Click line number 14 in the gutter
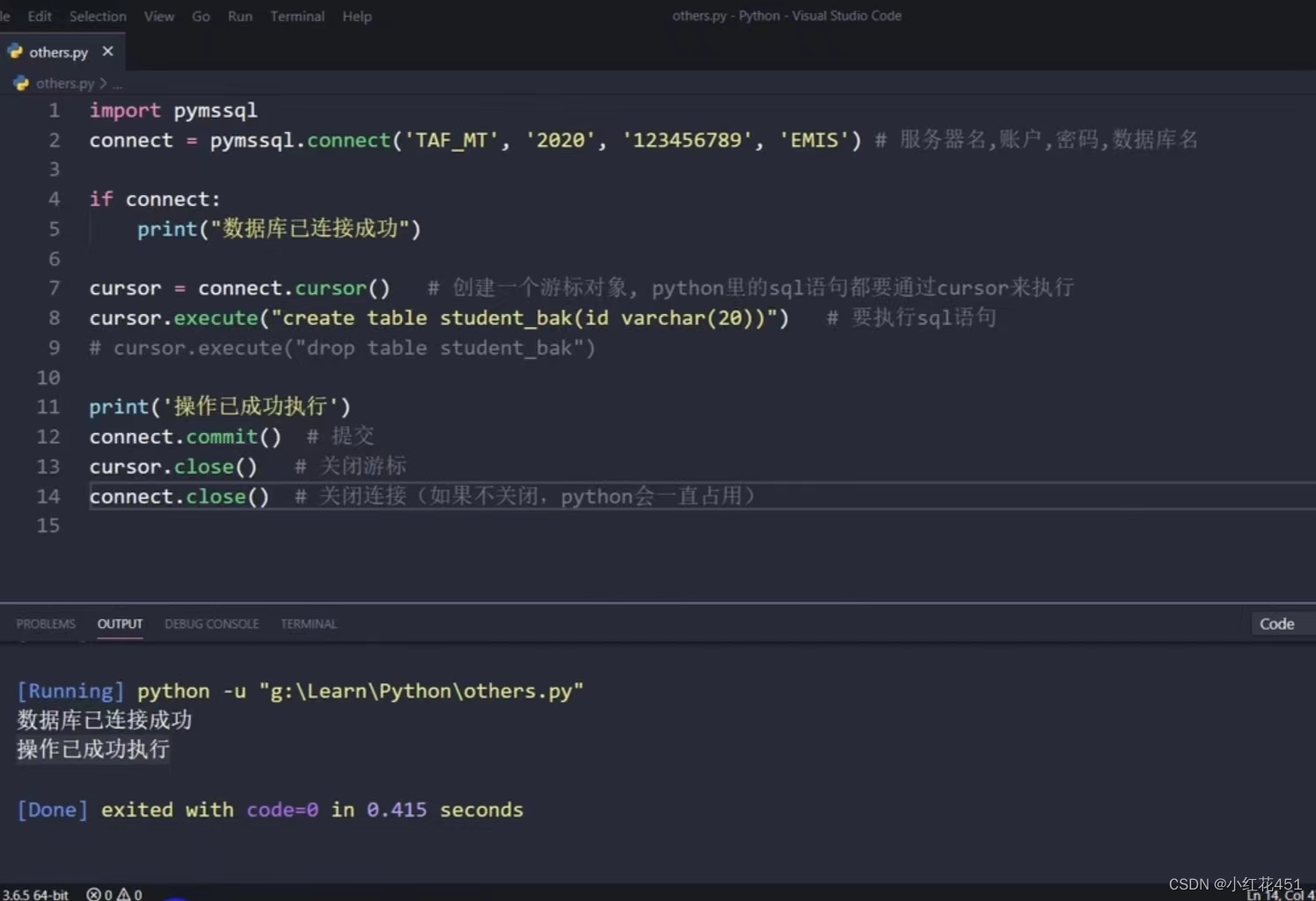 pyautogui.click(x=48, y=496)
